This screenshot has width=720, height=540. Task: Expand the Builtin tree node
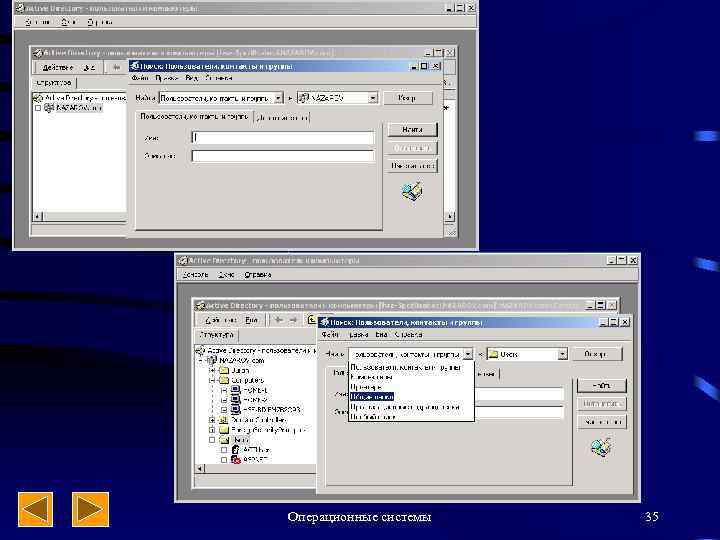click(212, 370)
